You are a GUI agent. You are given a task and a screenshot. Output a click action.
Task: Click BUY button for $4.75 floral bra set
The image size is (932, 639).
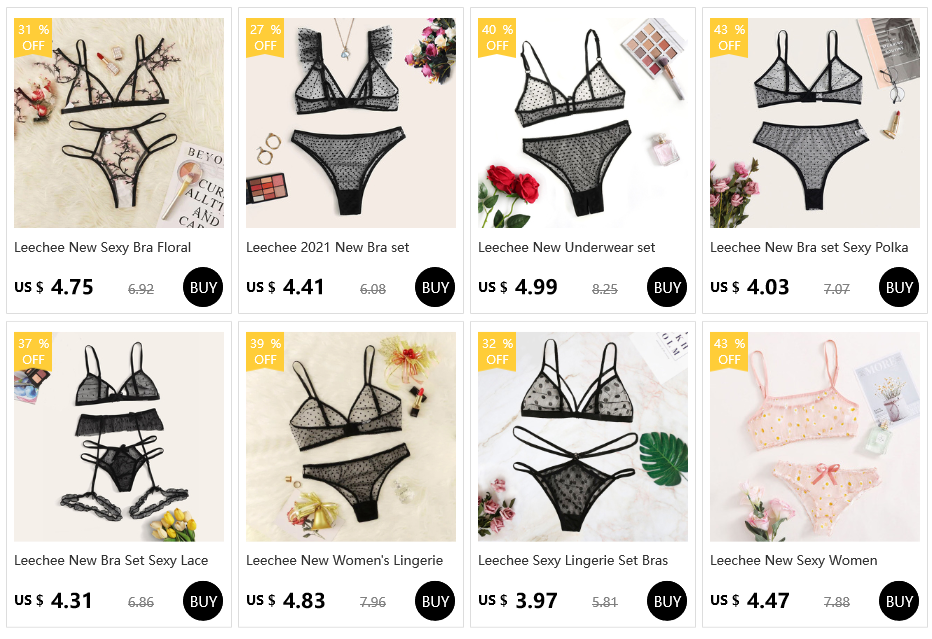point(203,287)
